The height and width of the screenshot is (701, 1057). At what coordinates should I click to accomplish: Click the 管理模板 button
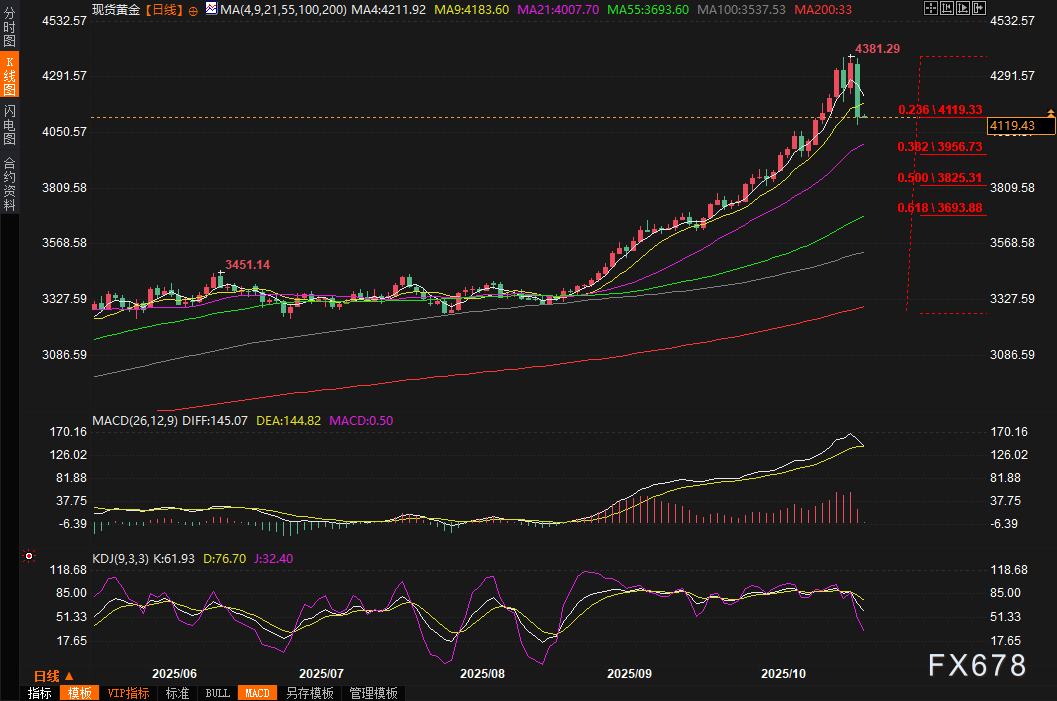[373, 693]
